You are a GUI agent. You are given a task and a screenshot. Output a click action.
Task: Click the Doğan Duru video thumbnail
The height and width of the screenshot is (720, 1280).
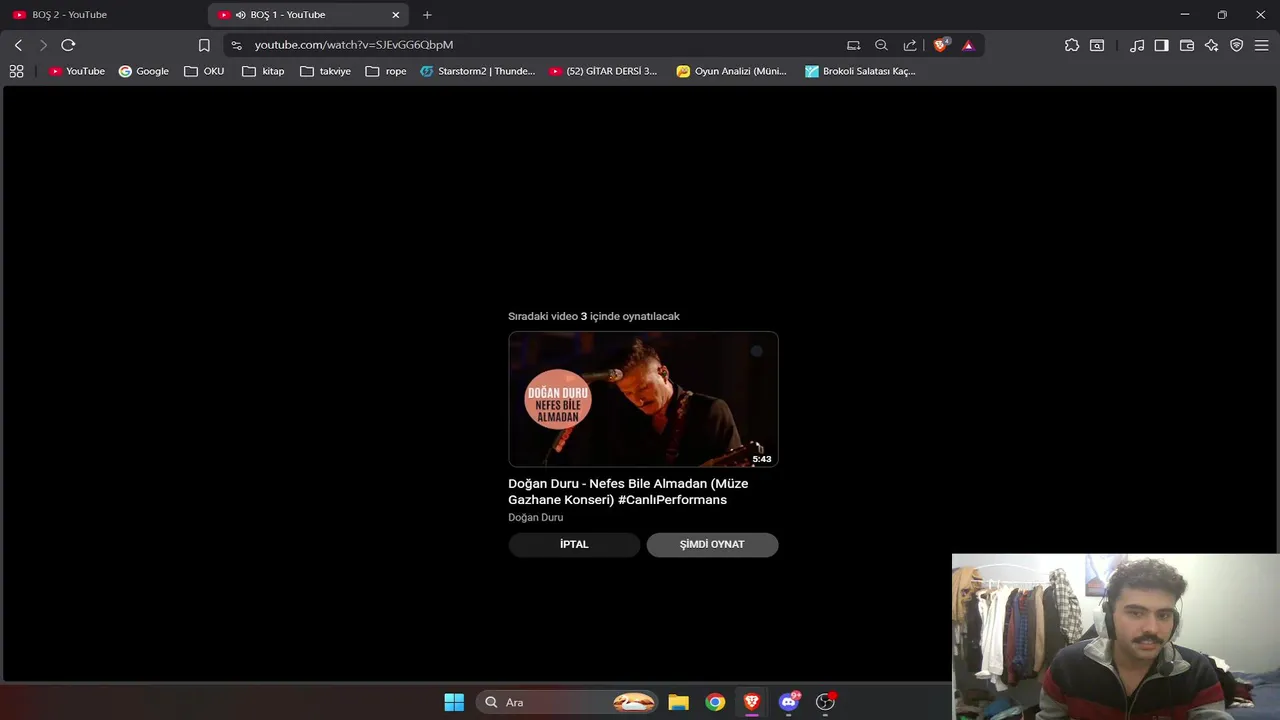pos(643,399)
